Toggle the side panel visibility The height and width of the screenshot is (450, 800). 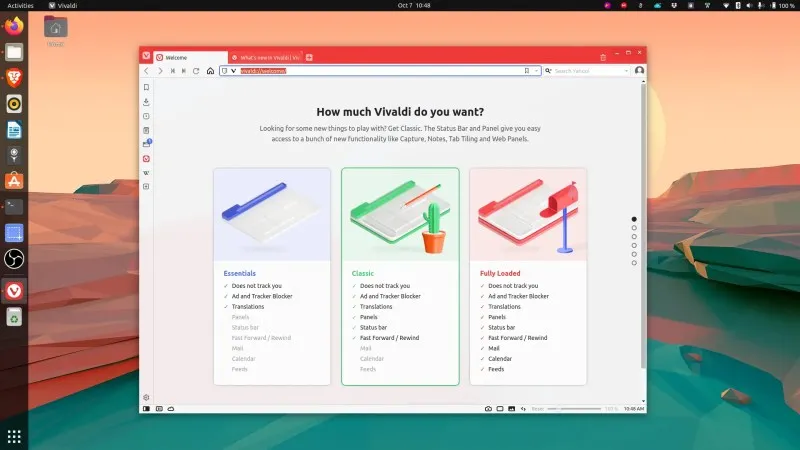(x=146, y=409)
